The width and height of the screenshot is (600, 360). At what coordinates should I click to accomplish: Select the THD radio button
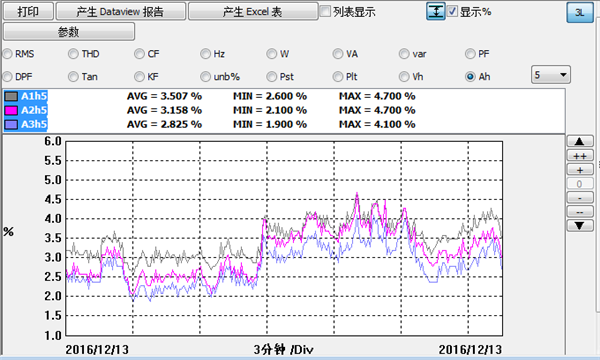73,54
